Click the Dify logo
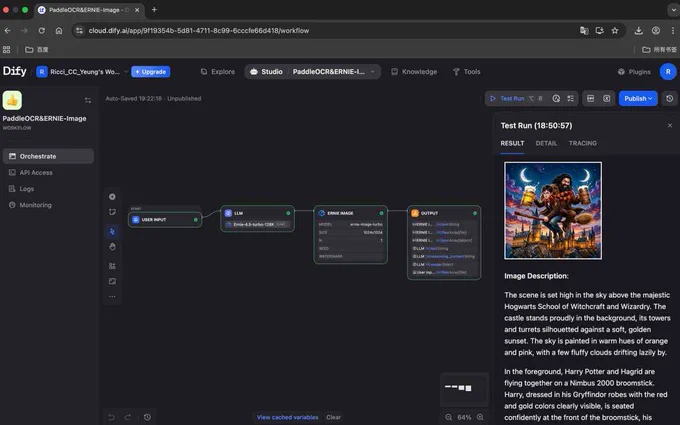The height and width of the screenshot is (425, 680). (x=14, y=71)
